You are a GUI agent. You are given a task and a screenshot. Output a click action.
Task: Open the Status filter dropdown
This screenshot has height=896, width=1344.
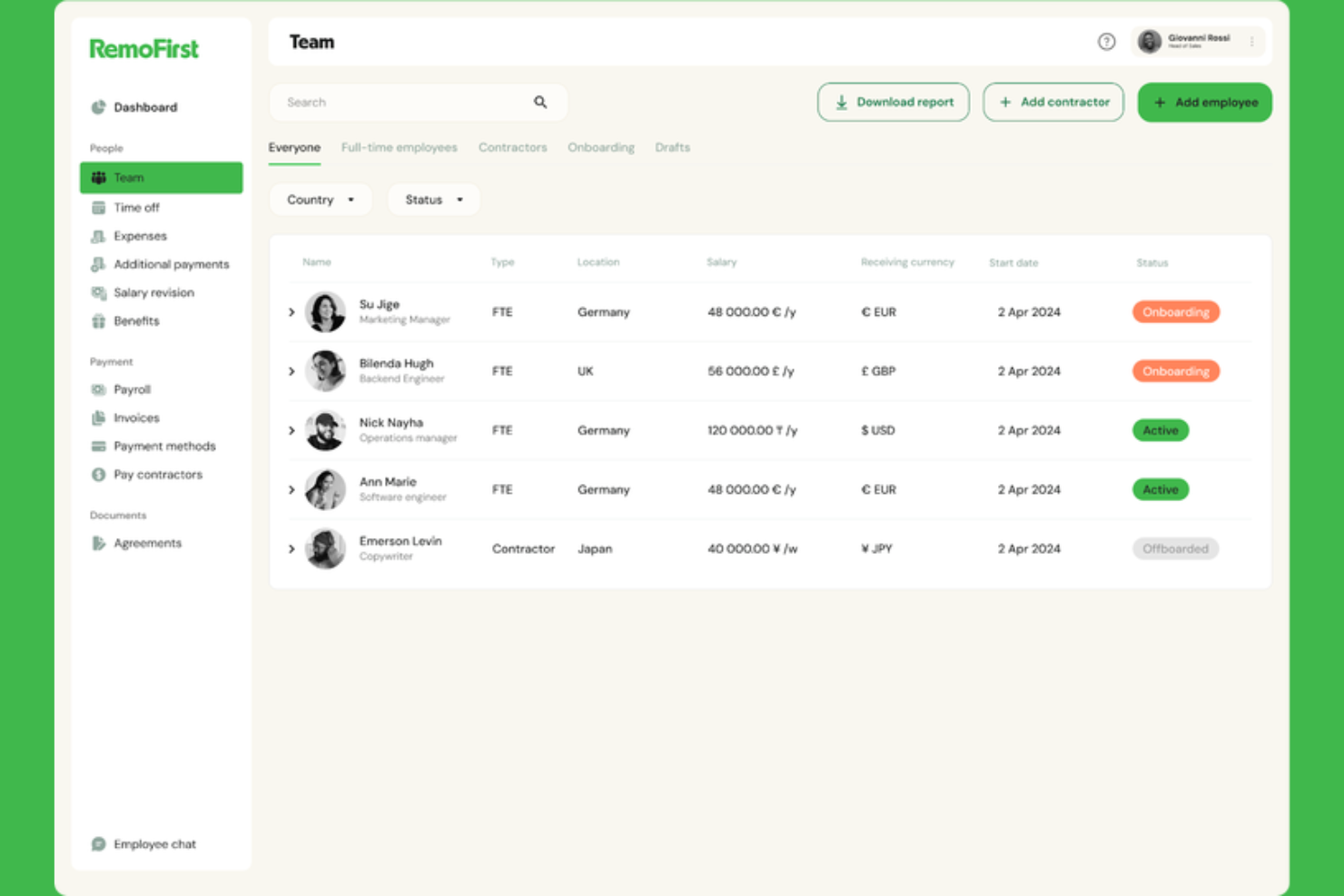pyautogui.click(x=433, y=200)
